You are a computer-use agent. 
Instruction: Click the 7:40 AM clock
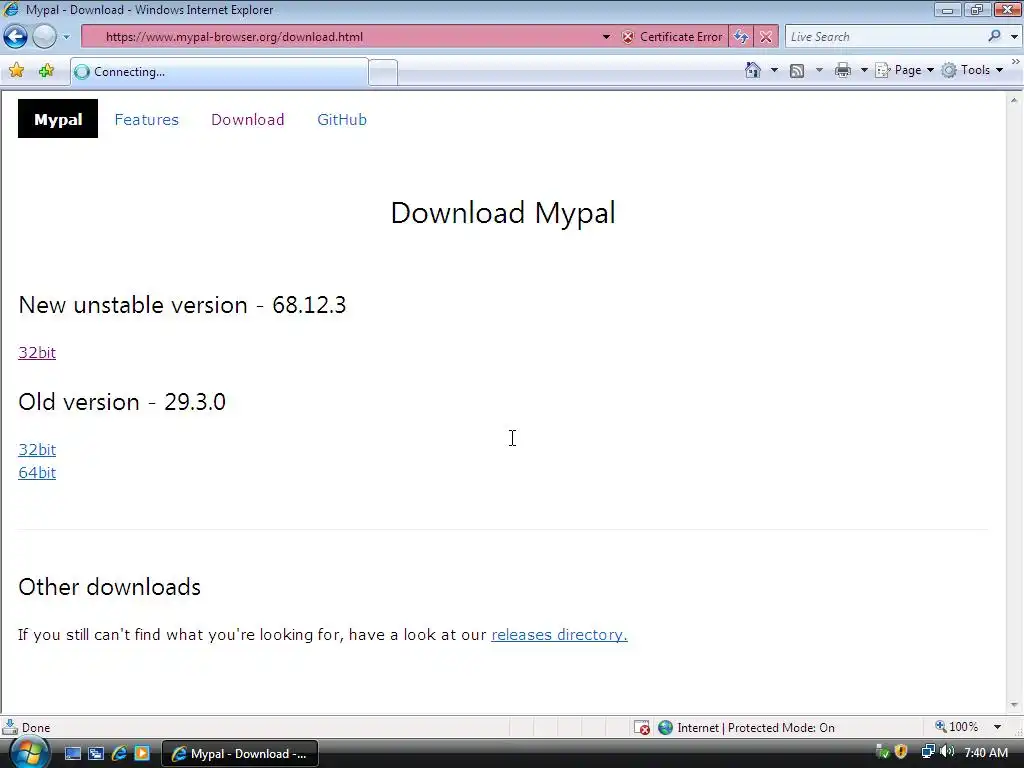point(986,753)
